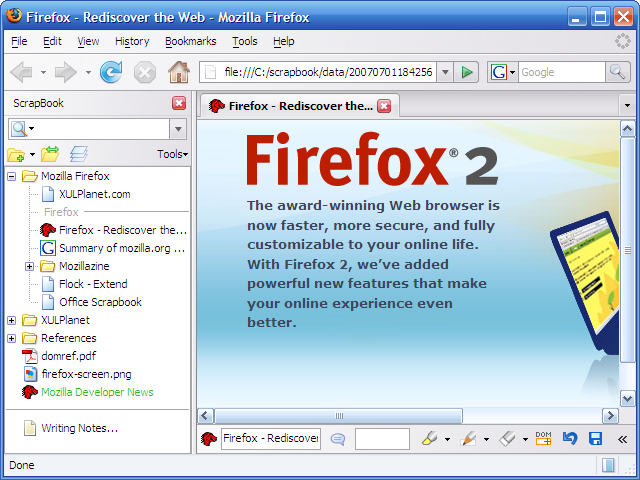
Task: Open the eraser options dropdown
Action: pyautogui.click(x=525, y=439)
